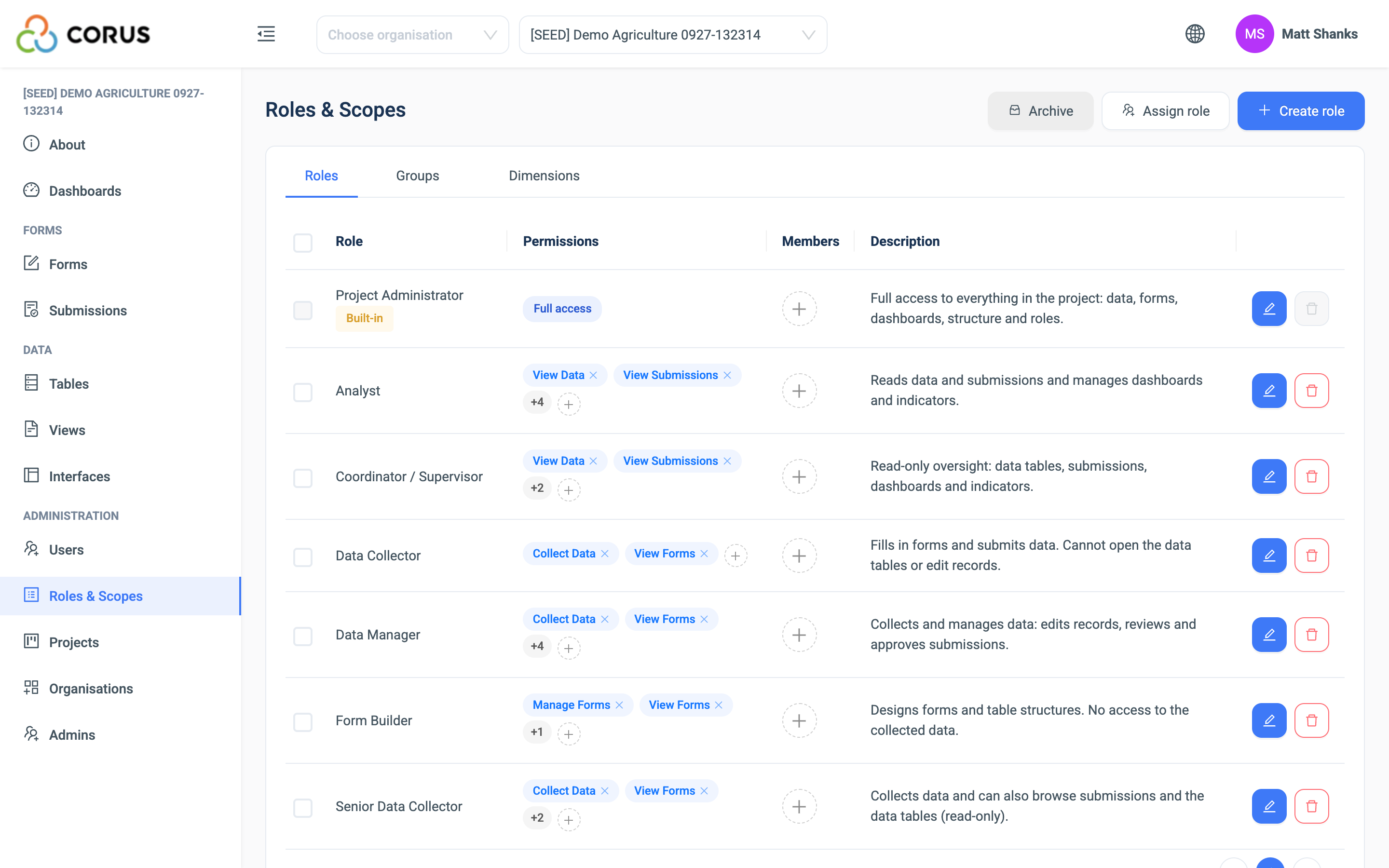Switch to the Groups tab
The image size is (1389, 868).
[x=417, y=176]
